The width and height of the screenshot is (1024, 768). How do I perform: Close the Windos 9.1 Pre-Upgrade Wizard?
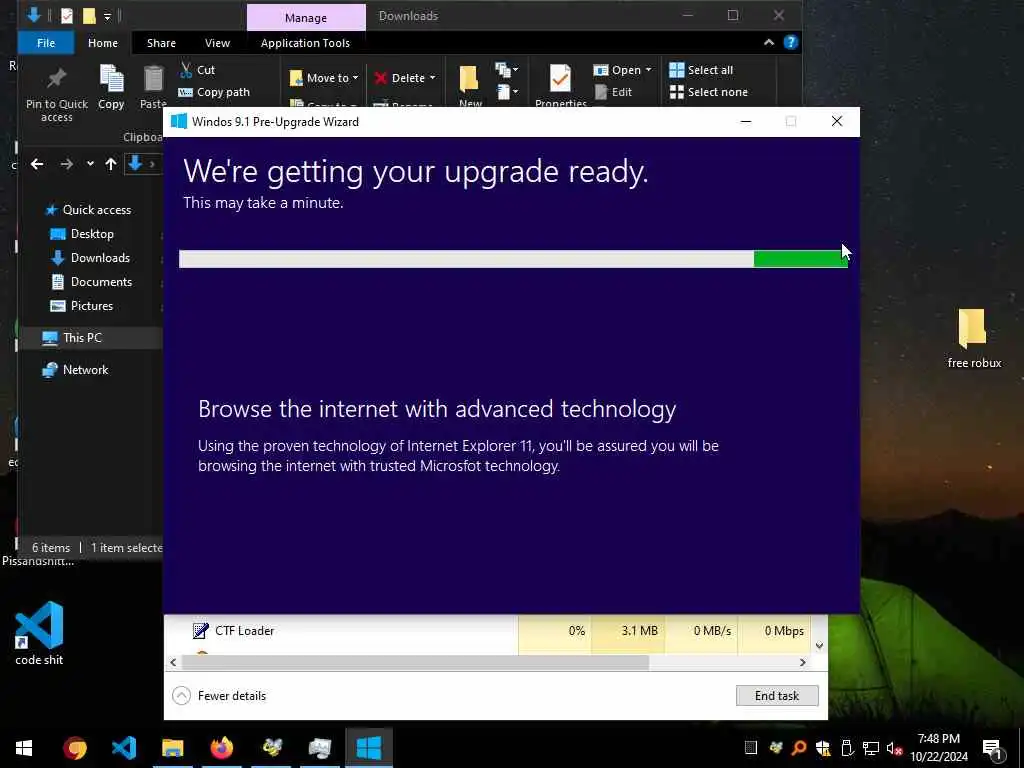(x=837, y=121)
